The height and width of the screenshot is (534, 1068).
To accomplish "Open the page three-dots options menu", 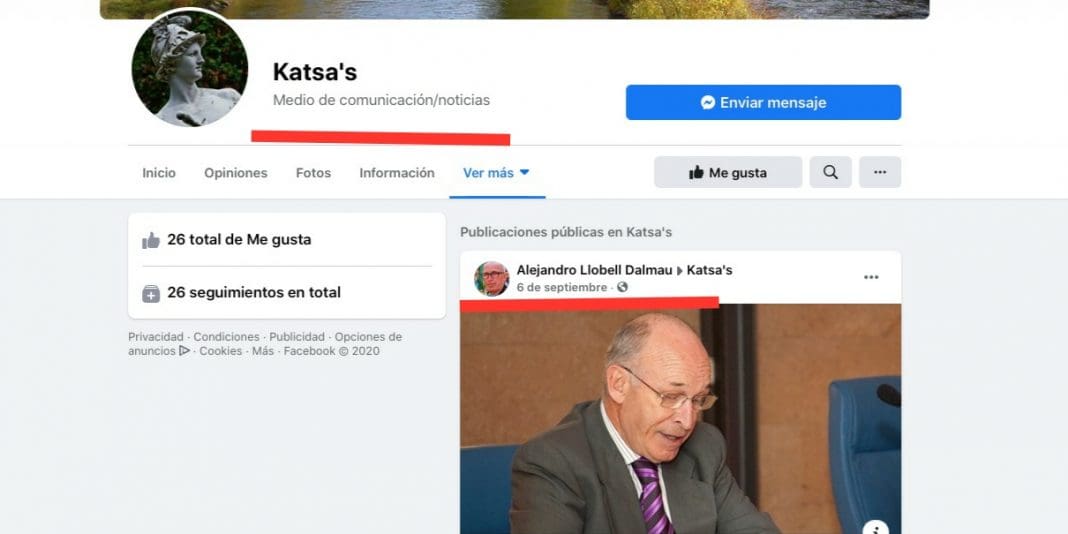I will [x=880, y=172].
